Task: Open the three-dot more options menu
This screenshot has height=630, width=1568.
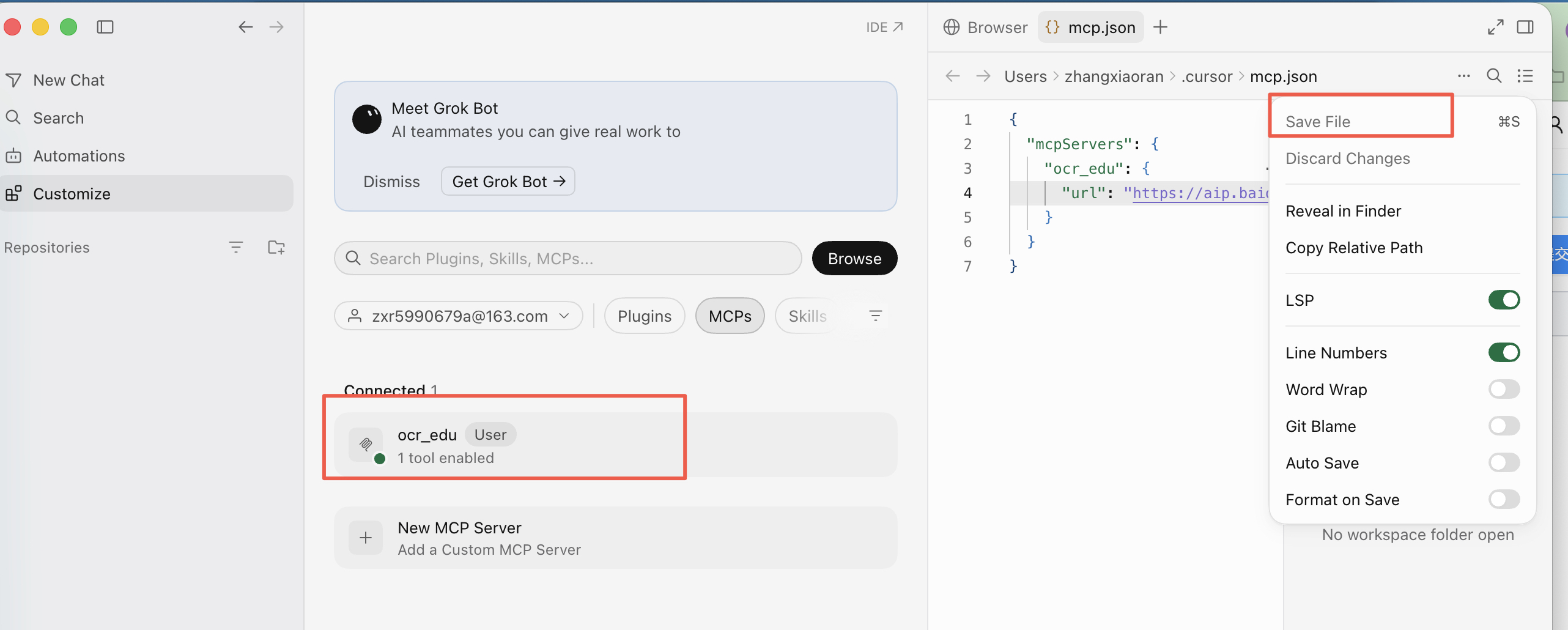Action: click(1464, 76)
